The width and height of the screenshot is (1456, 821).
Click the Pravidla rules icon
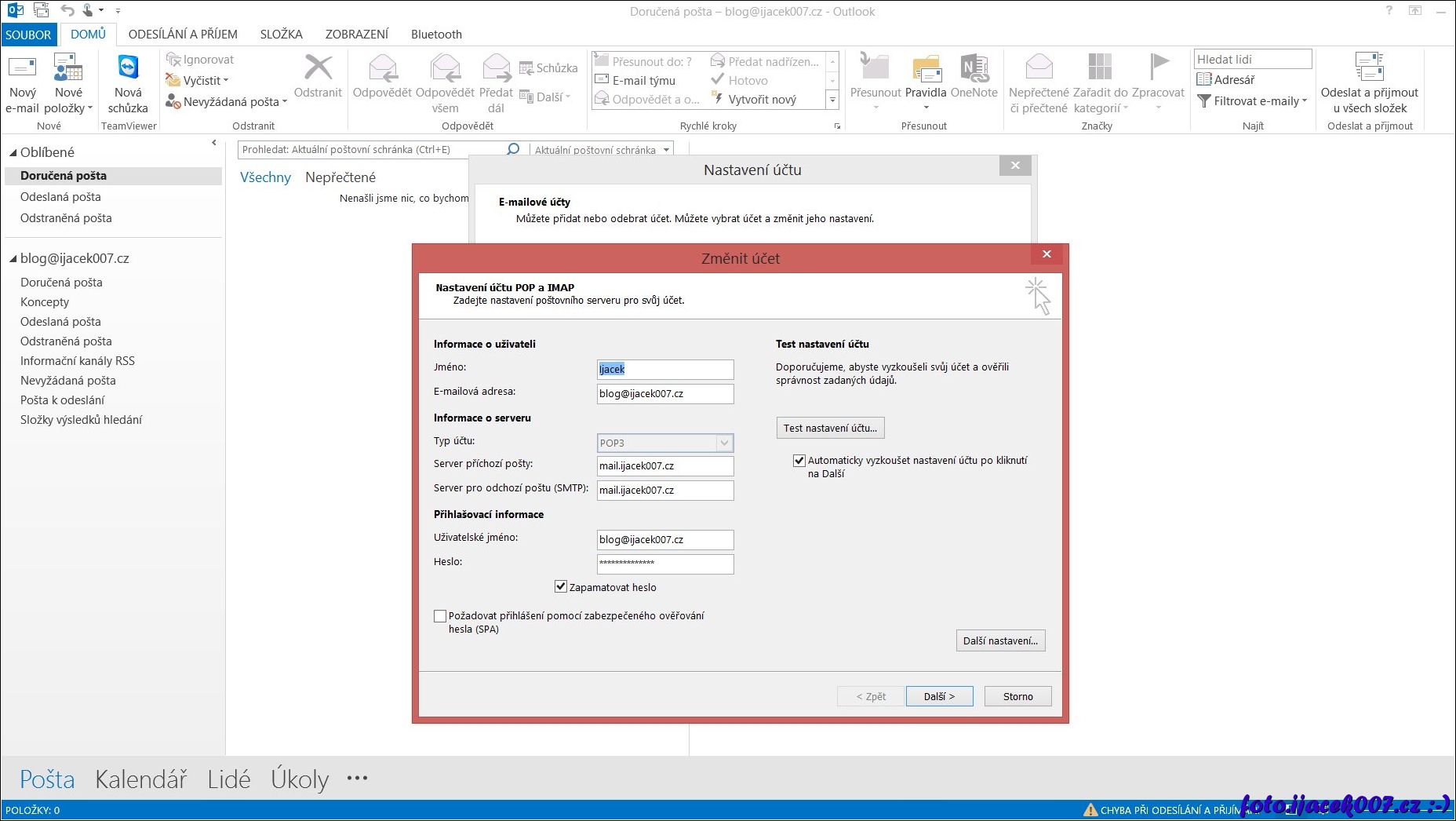click(x=926, y=71)
